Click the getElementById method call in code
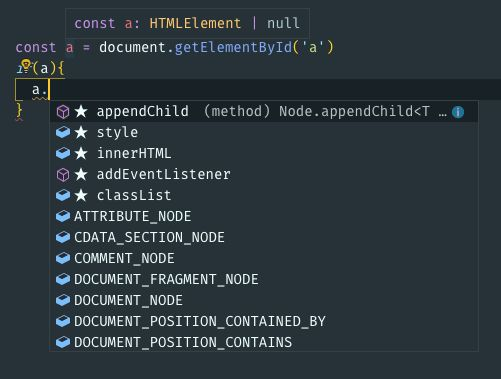This screenshot has width=501, height=379. coord(233,47)
